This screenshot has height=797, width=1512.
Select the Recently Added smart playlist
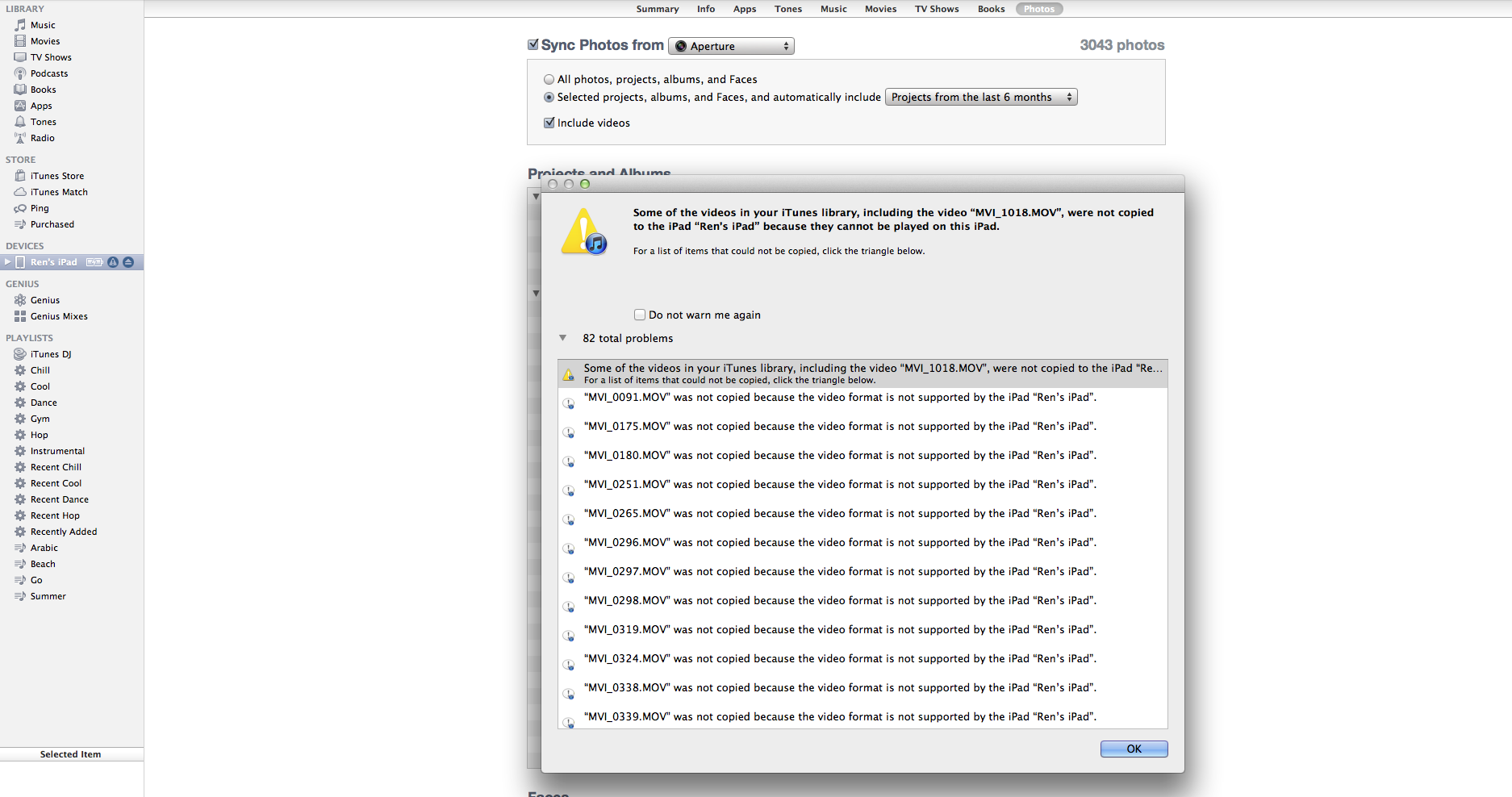click(64, 532)
